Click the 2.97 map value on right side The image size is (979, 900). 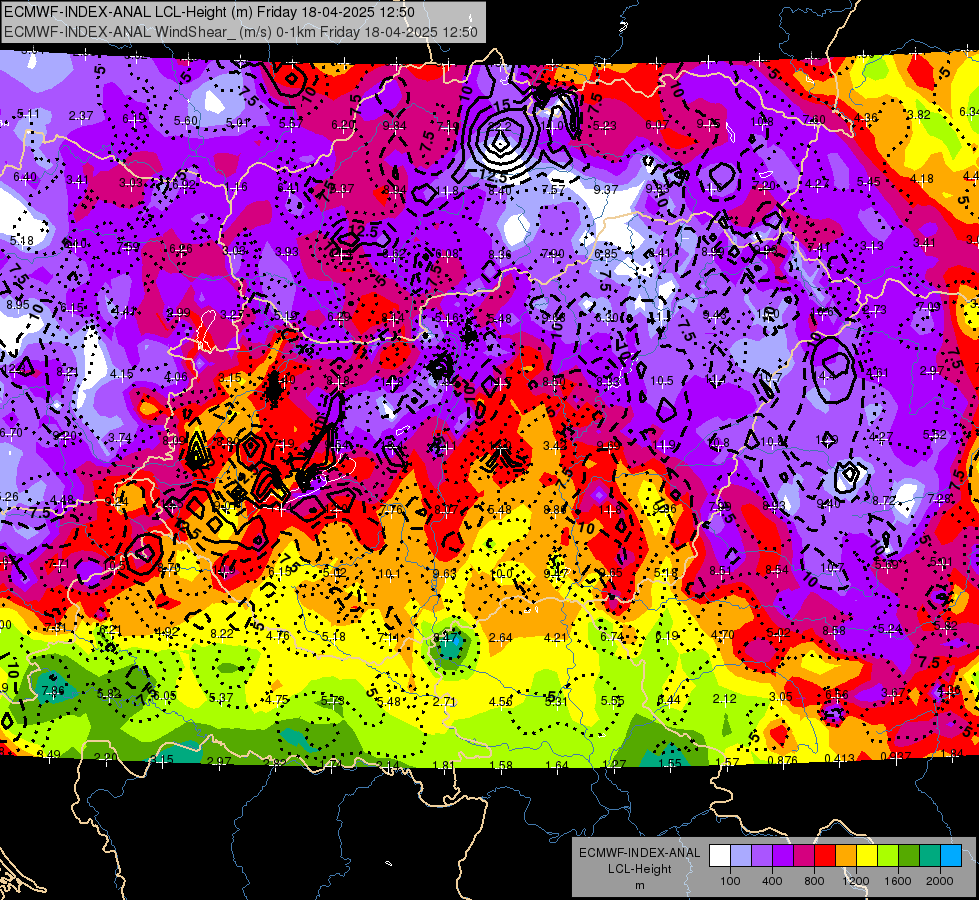(x=932, y=371)
